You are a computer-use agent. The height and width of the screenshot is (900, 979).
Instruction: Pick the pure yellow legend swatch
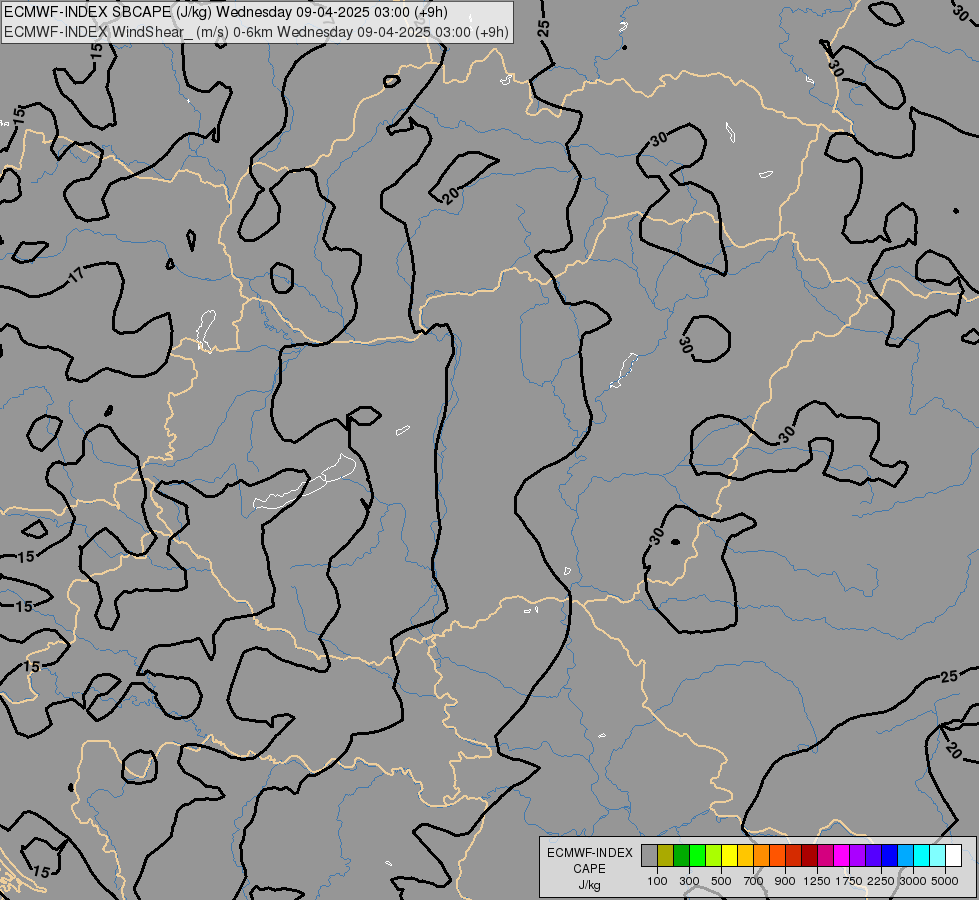click(730, 855)
